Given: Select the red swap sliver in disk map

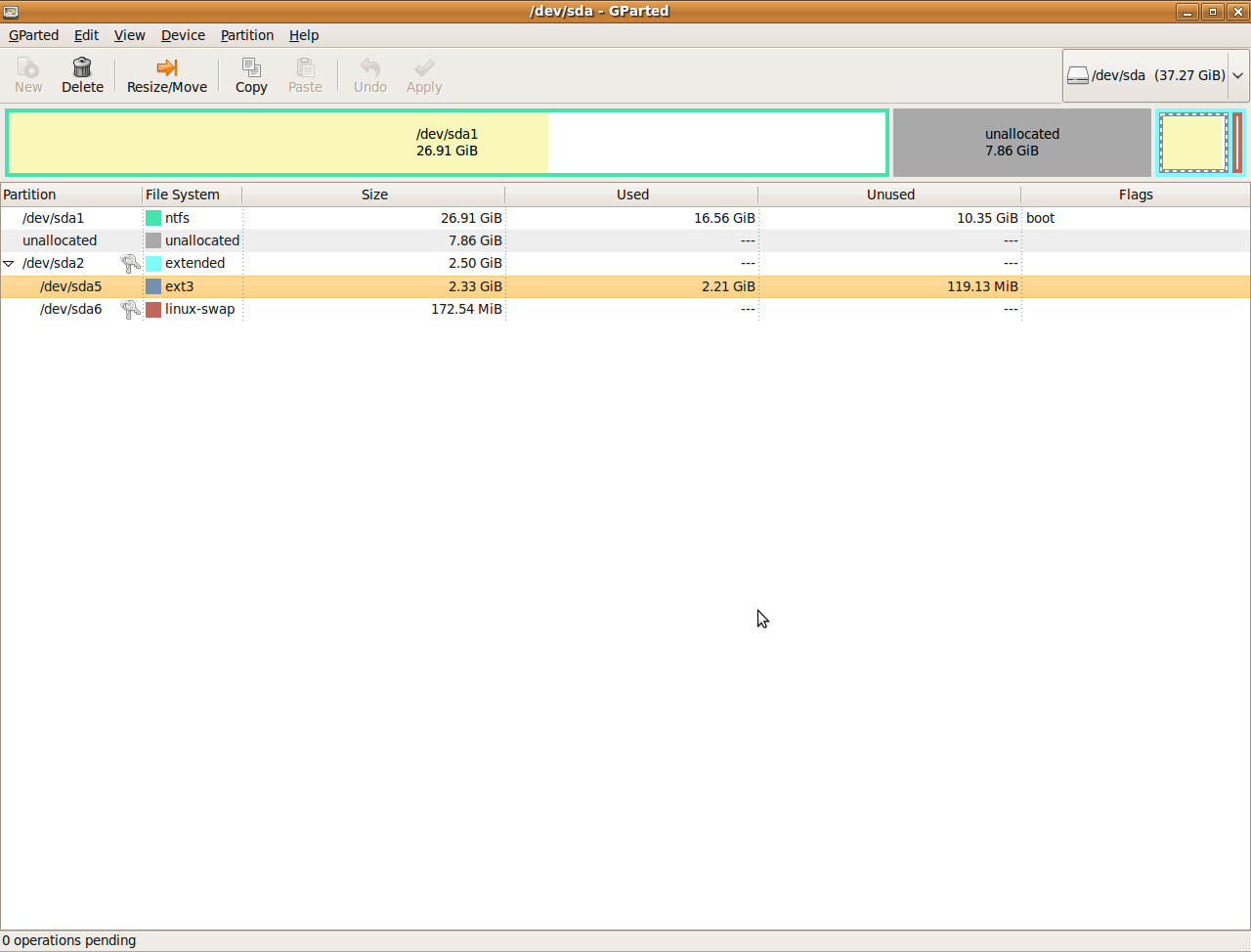Looking at the screenshot, I should pos(1237,143).
